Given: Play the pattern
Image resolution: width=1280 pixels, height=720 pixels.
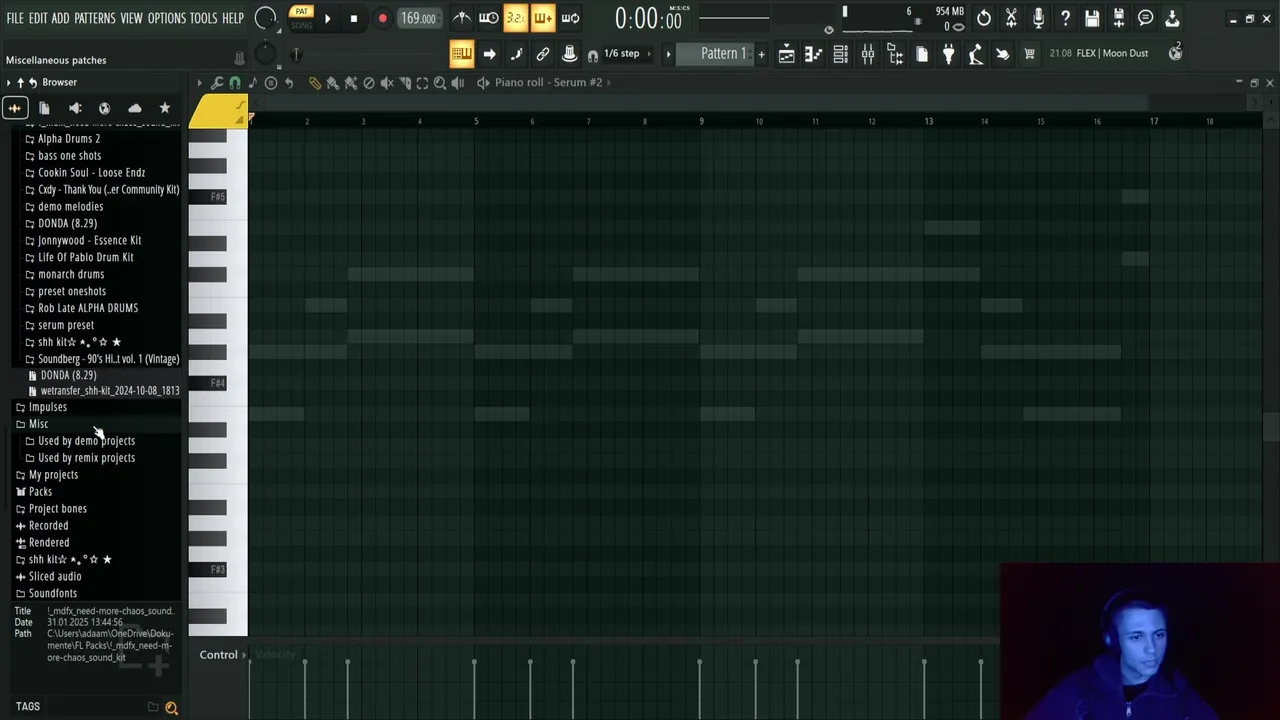Looking at the screenshot, I should pos(327,18).
